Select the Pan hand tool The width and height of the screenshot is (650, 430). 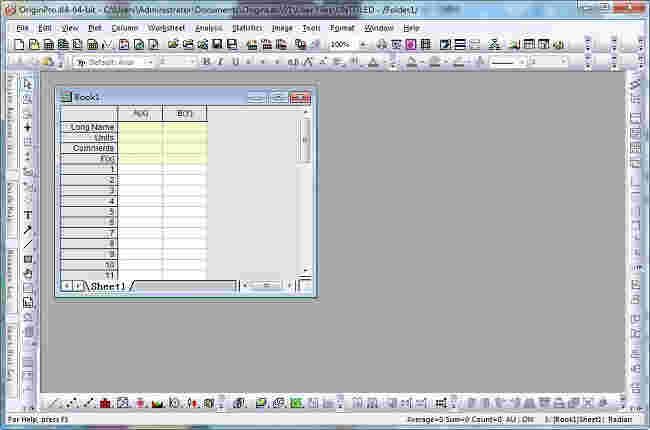pos(28,273)
